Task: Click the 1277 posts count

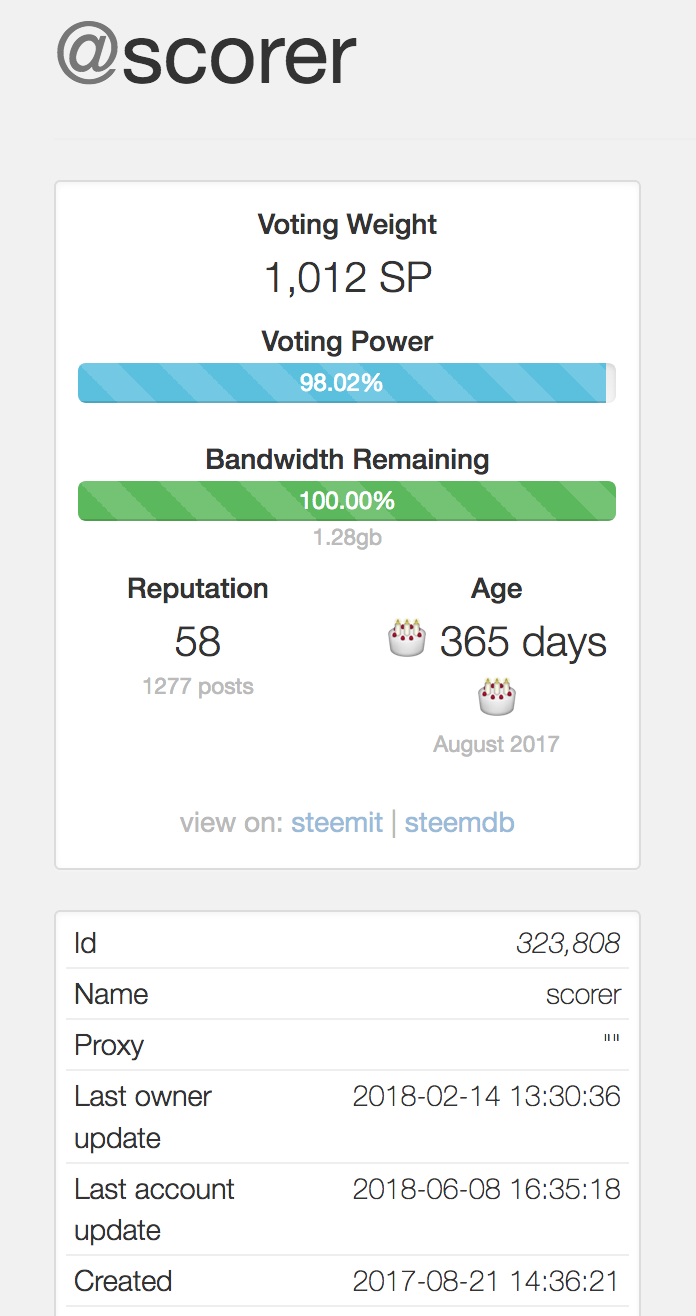Action: [198, 687]
